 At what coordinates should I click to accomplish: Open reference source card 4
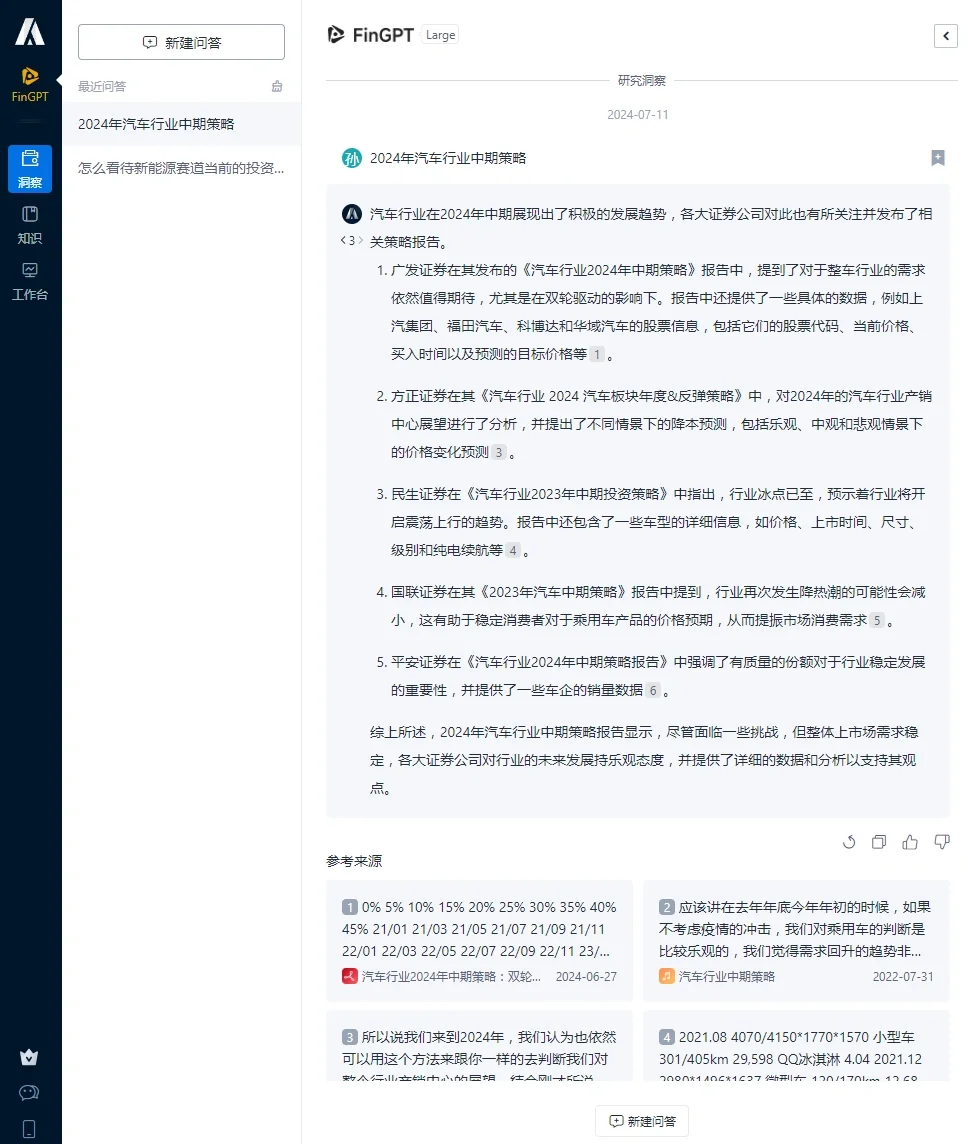[x=796, y=1046]
